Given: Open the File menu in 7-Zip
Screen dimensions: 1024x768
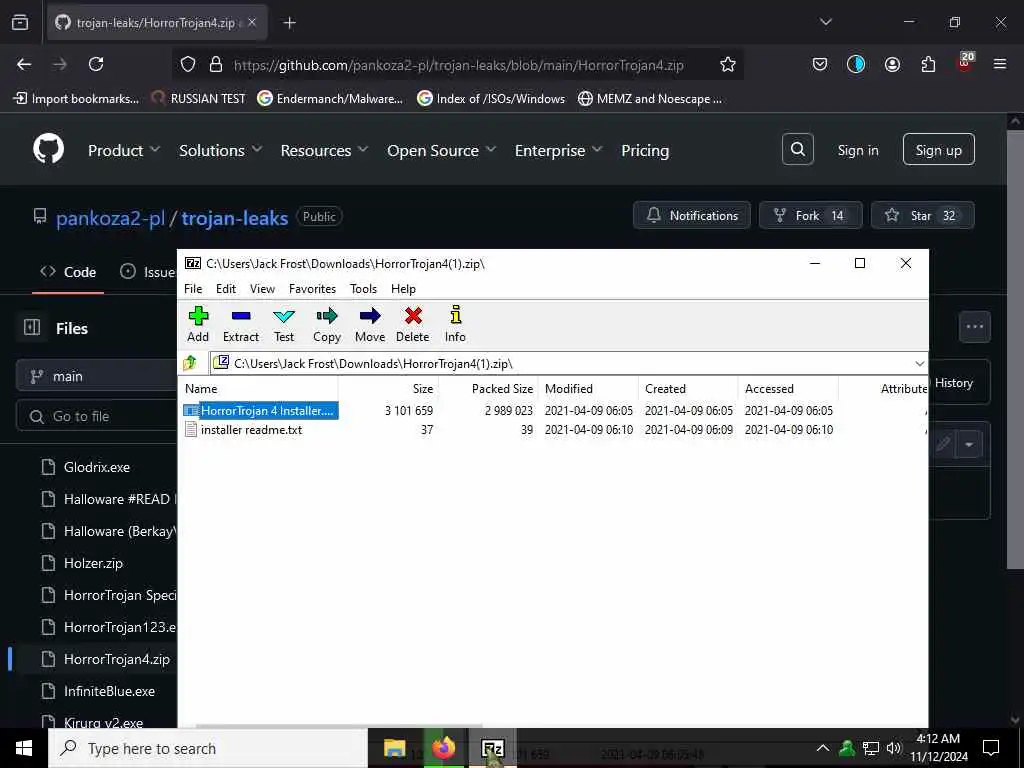Looking at the screenshot, I should point(193,289).
